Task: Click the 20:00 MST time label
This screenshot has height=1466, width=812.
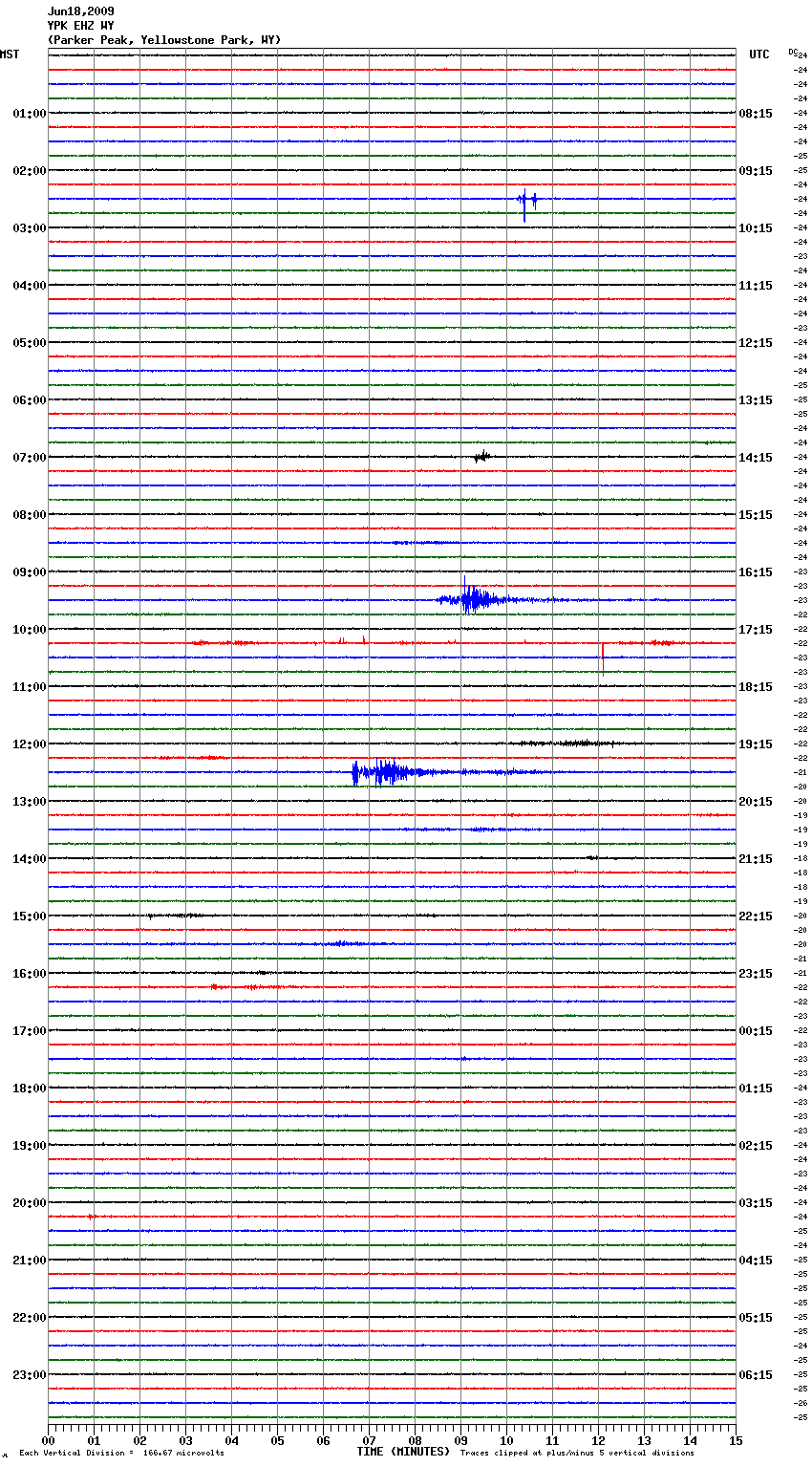Action: [x=30, y=1203]
